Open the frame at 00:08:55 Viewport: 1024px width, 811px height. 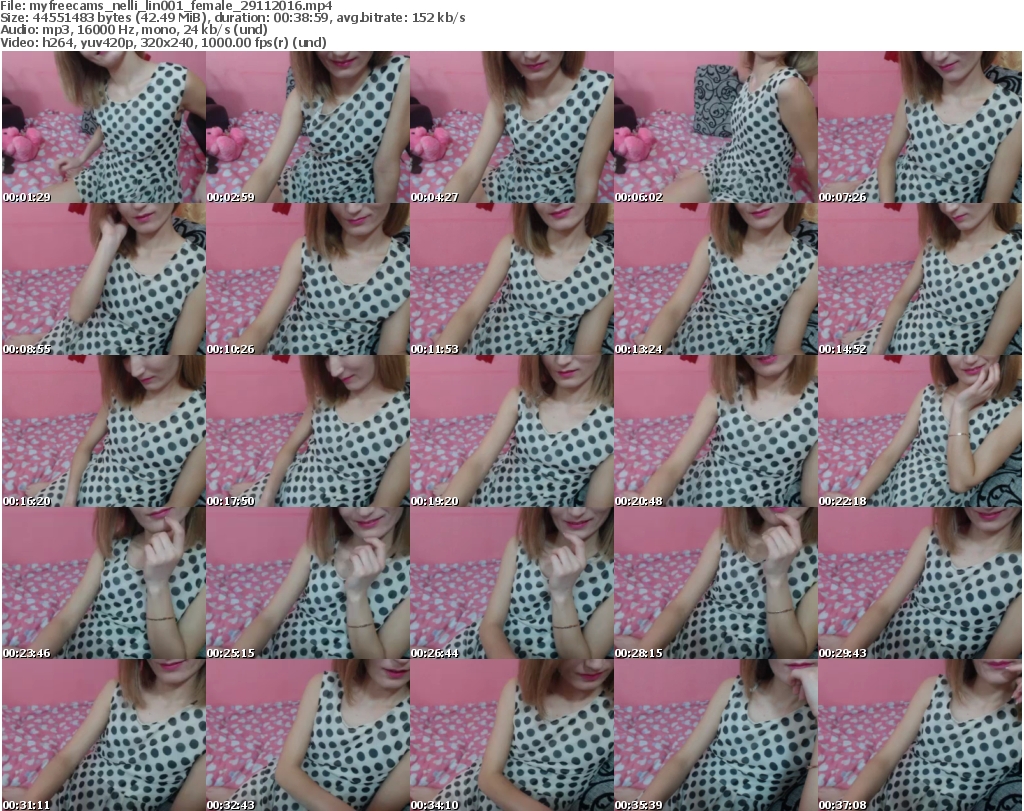click(104, 279)
